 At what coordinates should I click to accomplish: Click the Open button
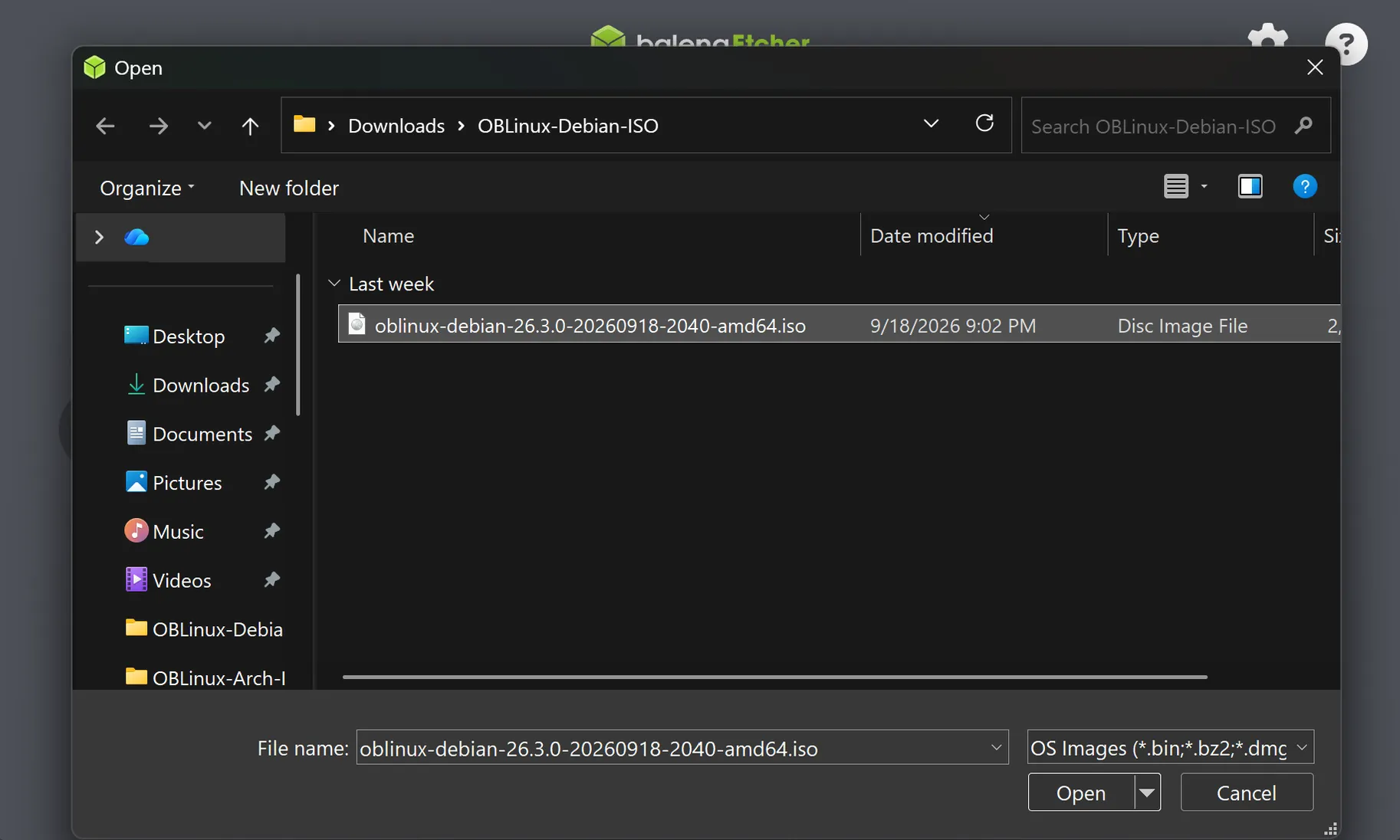point(1080,792)
